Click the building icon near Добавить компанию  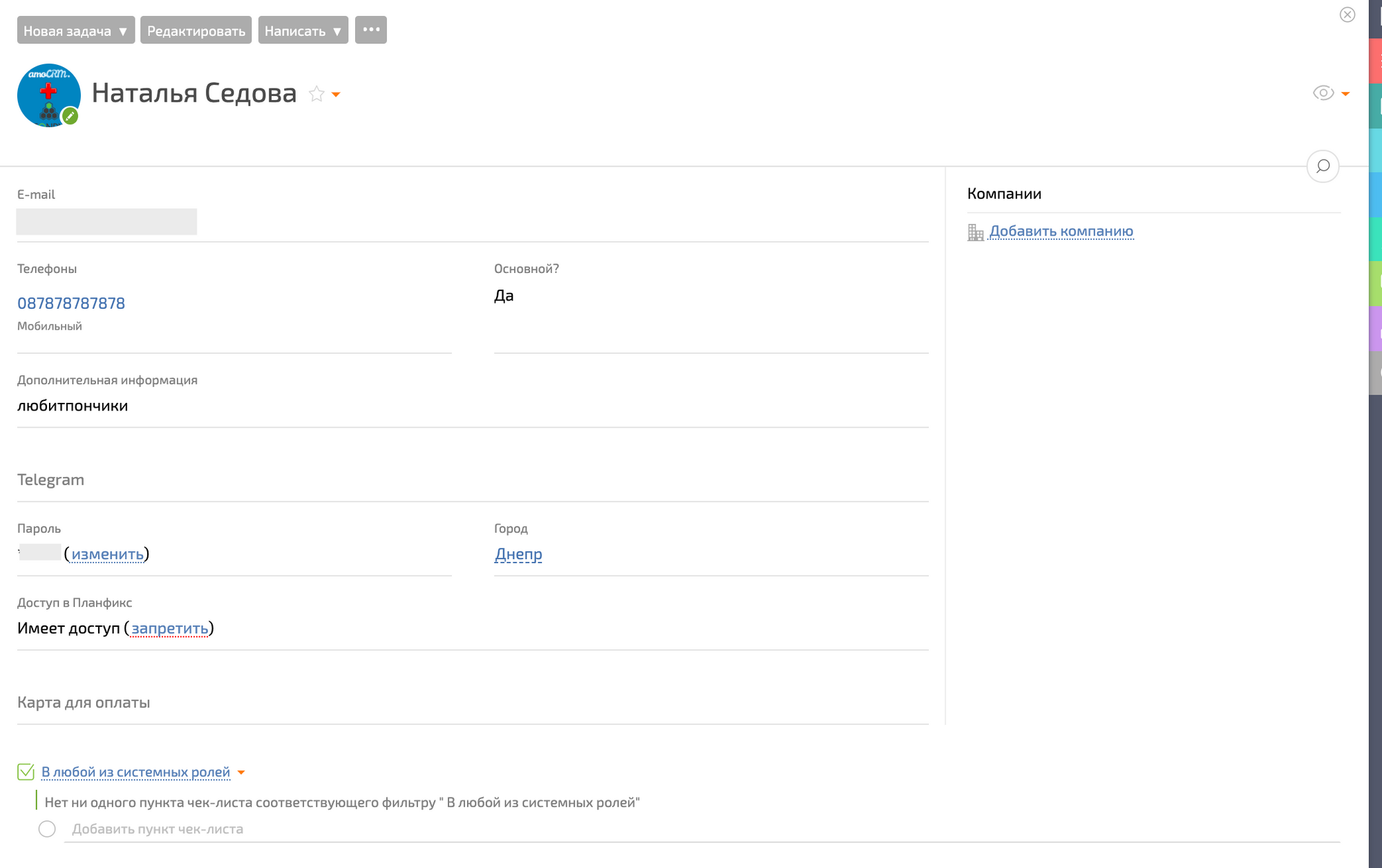(976, 232)
